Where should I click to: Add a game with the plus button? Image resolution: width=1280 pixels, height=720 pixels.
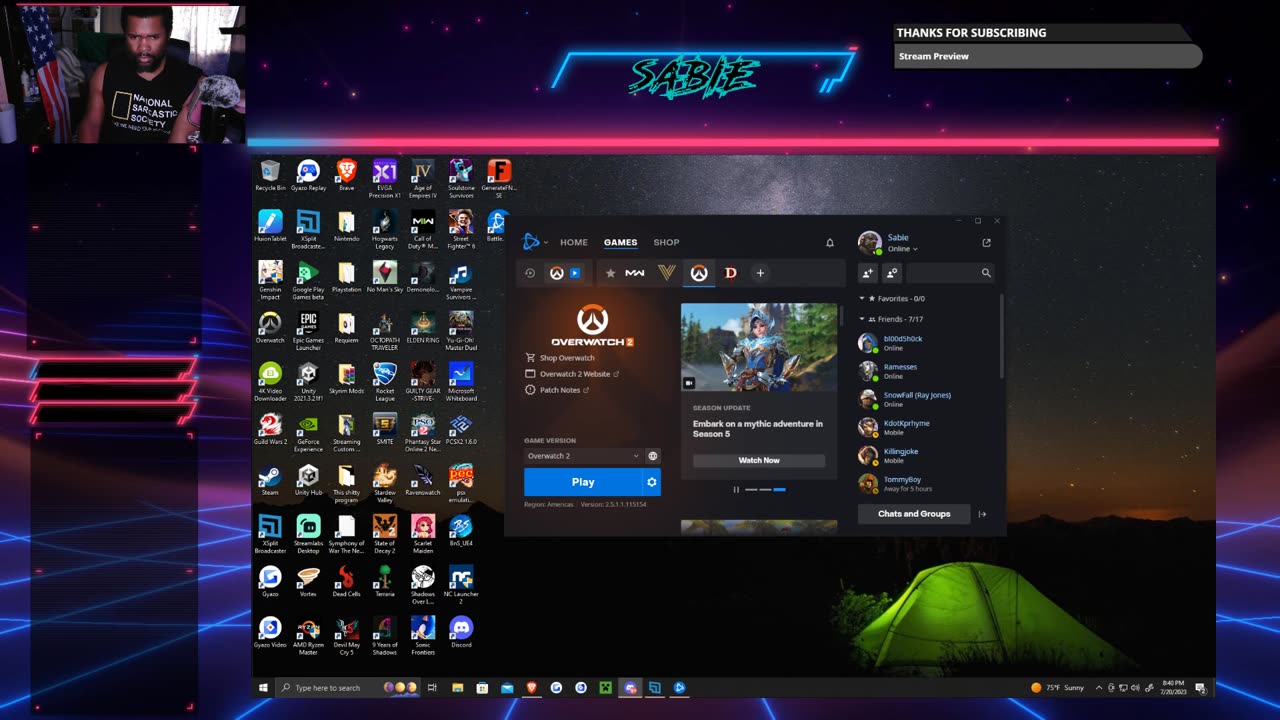click(x=760, y=273)
